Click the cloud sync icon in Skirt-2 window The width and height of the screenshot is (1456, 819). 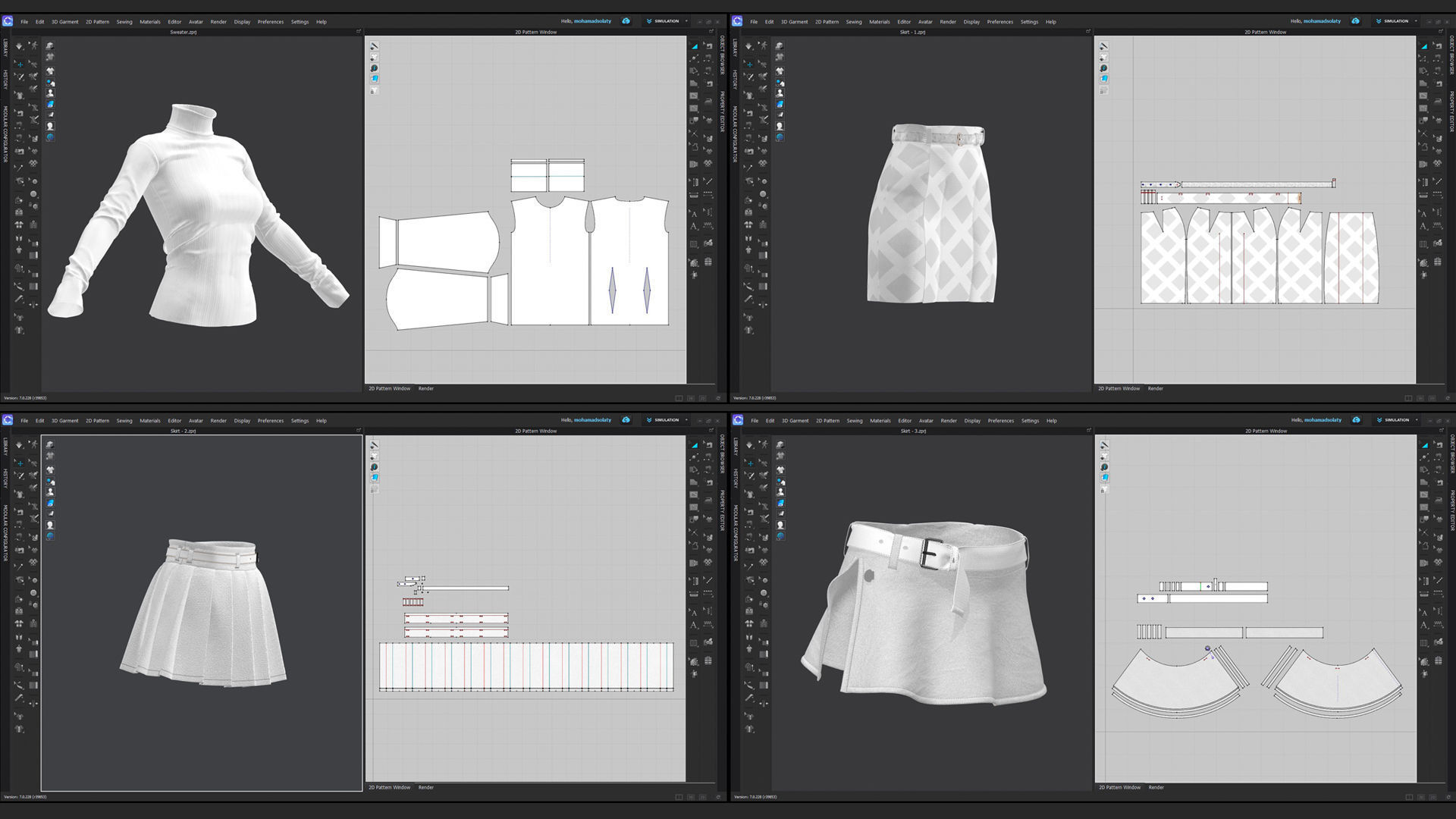point(626,420)
